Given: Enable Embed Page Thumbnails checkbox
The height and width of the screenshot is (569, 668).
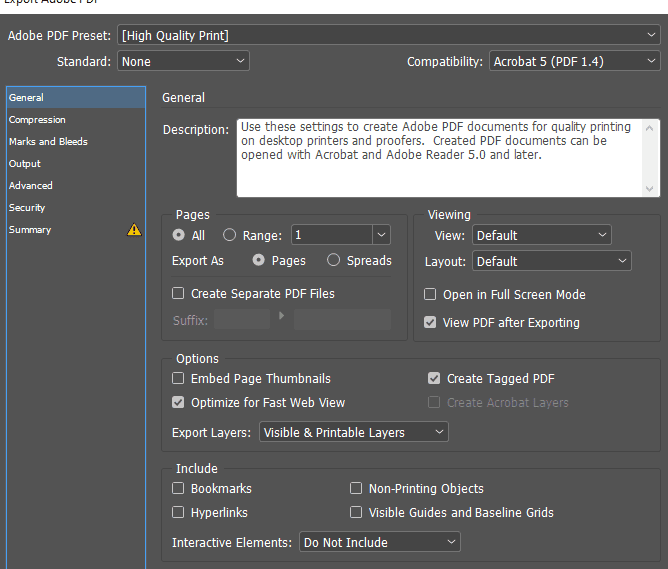Looking at the screenshot, I should (178, 379).
